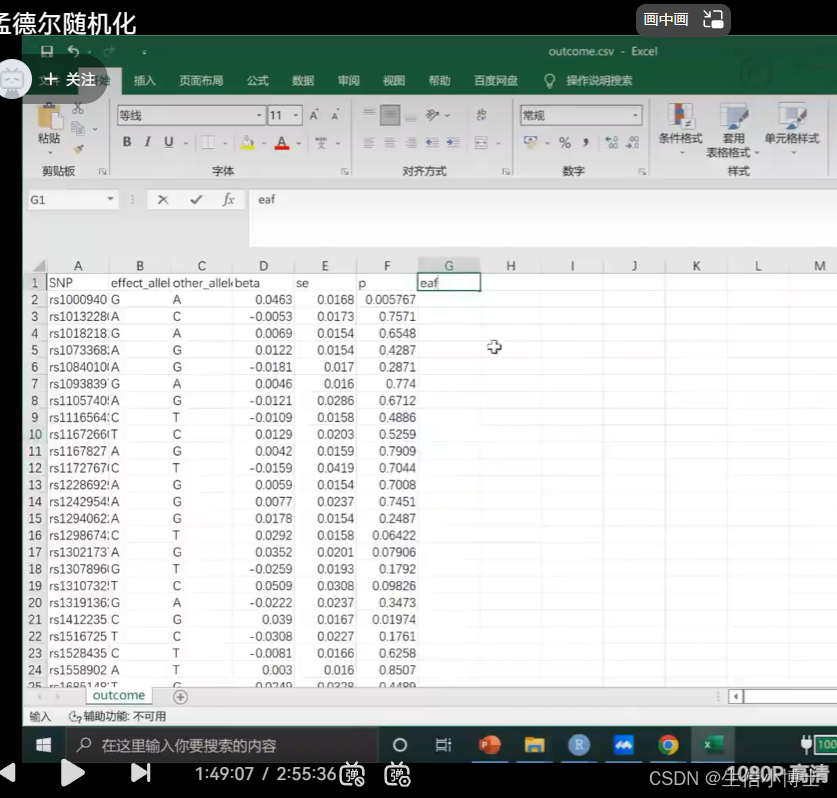The image size is (837, 798).
Task: Click the text orientation icon
Action: click(x=433, y=115)
